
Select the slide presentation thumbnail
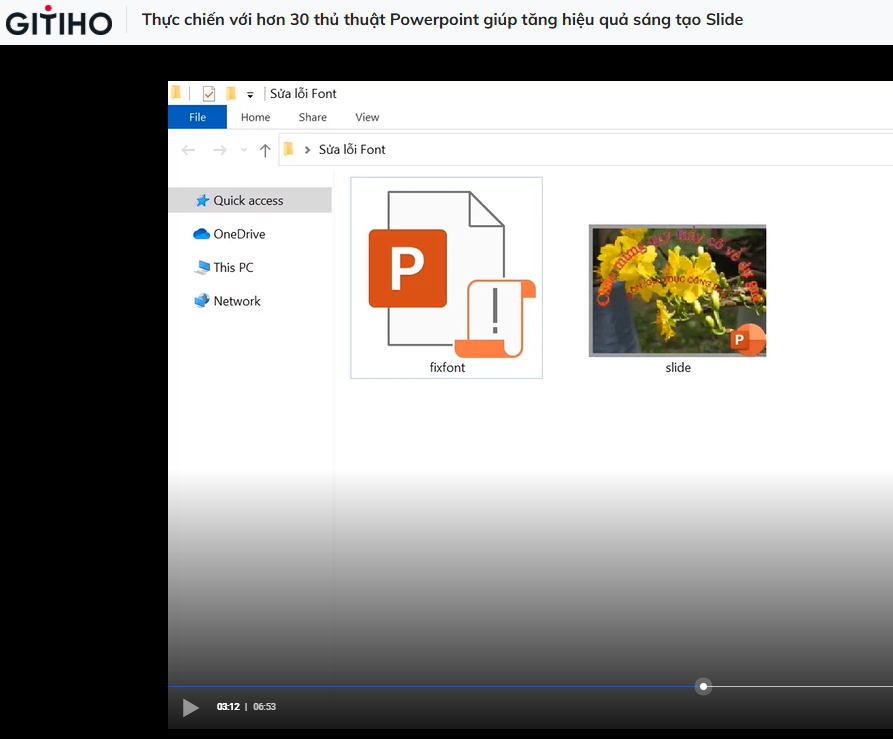coord(678,290)
